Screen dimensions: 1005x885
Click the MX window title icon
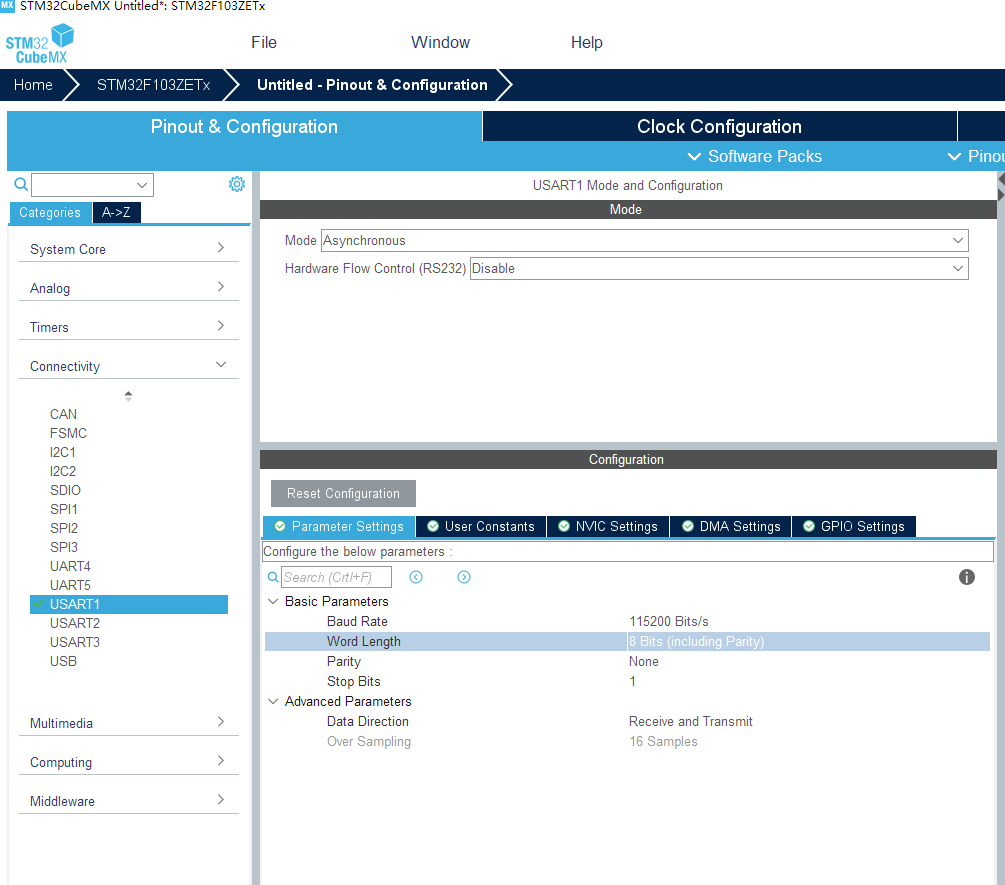tap(7, 6)
